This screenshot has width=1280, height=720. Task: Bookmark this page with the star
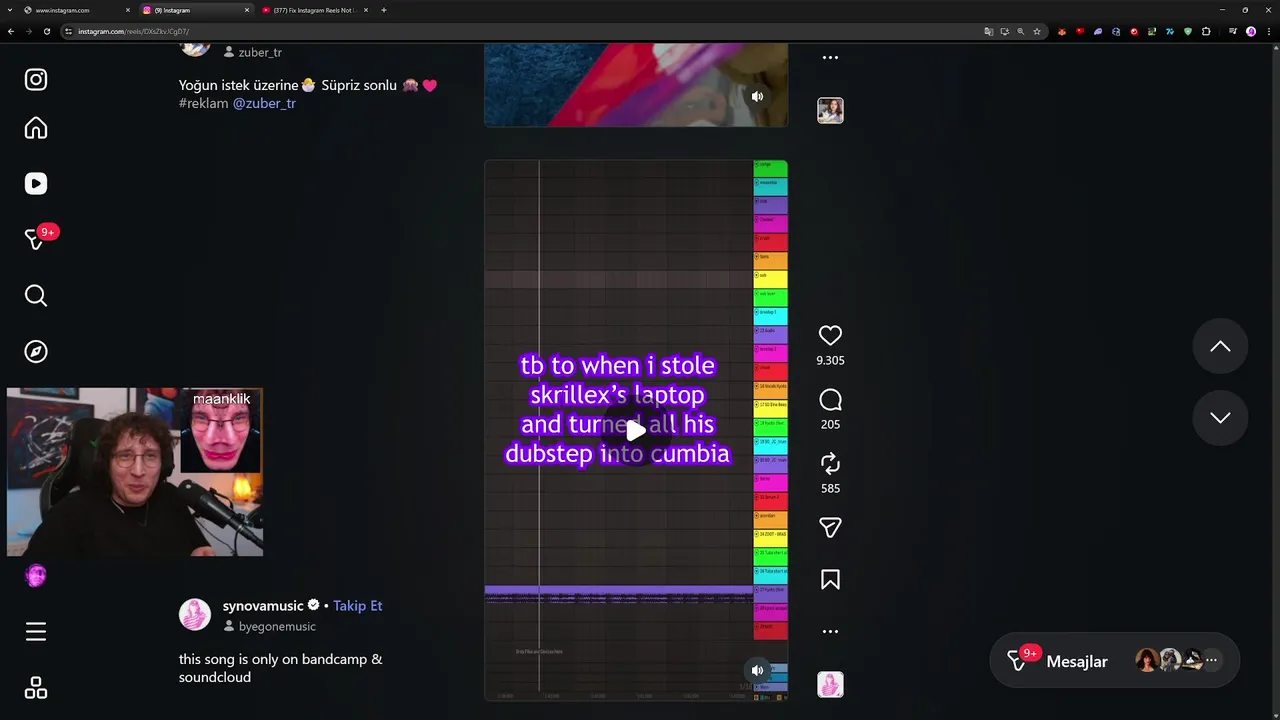click(1037, 31)
